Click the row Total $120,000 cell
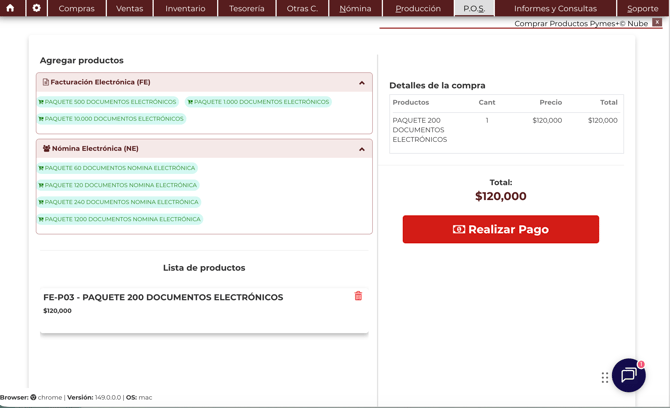670x408 pixels. click(602, 120)
